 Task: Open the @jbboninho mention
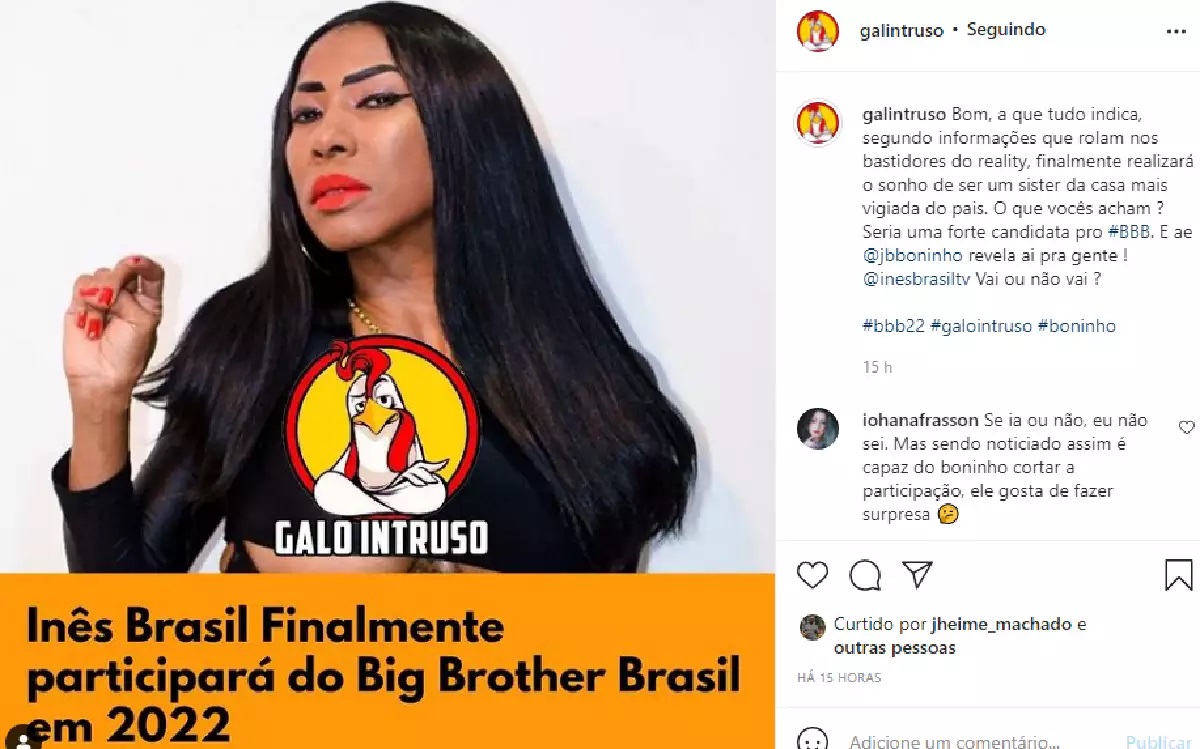(x=906, y=255)
